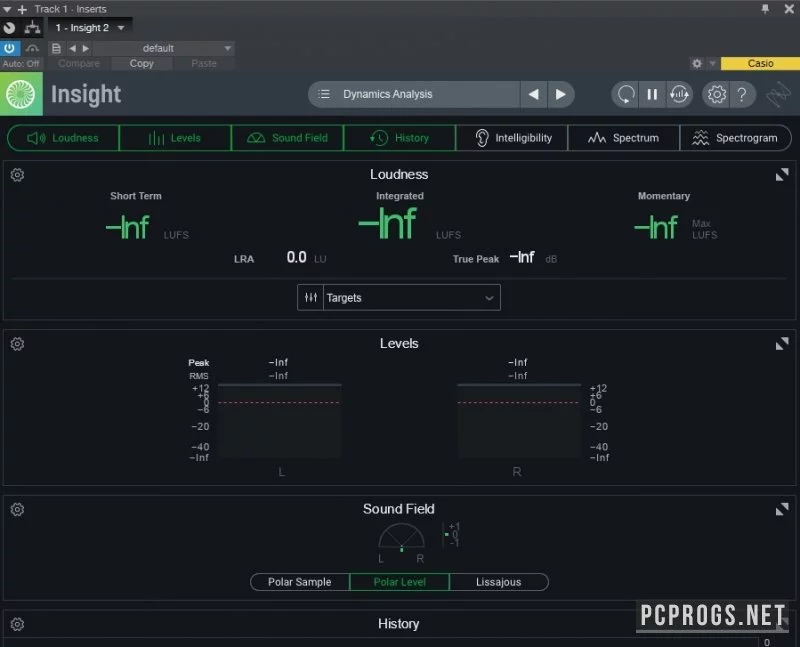
Task: Toggle the Sound Field module tab
Action: [x=287, y=138]
